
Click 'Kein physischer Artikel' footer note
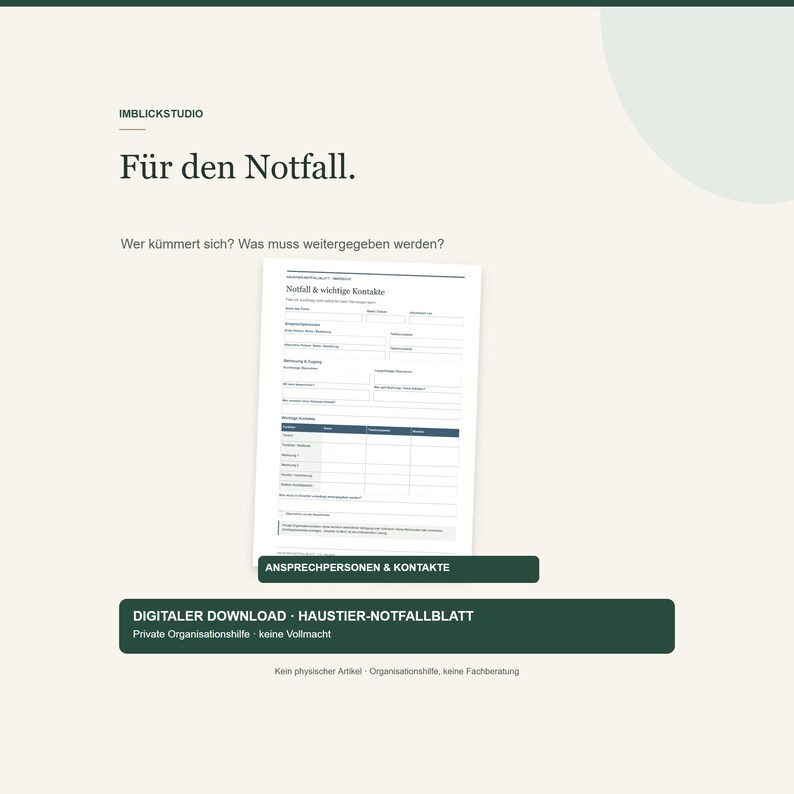[x=318, y=671]
